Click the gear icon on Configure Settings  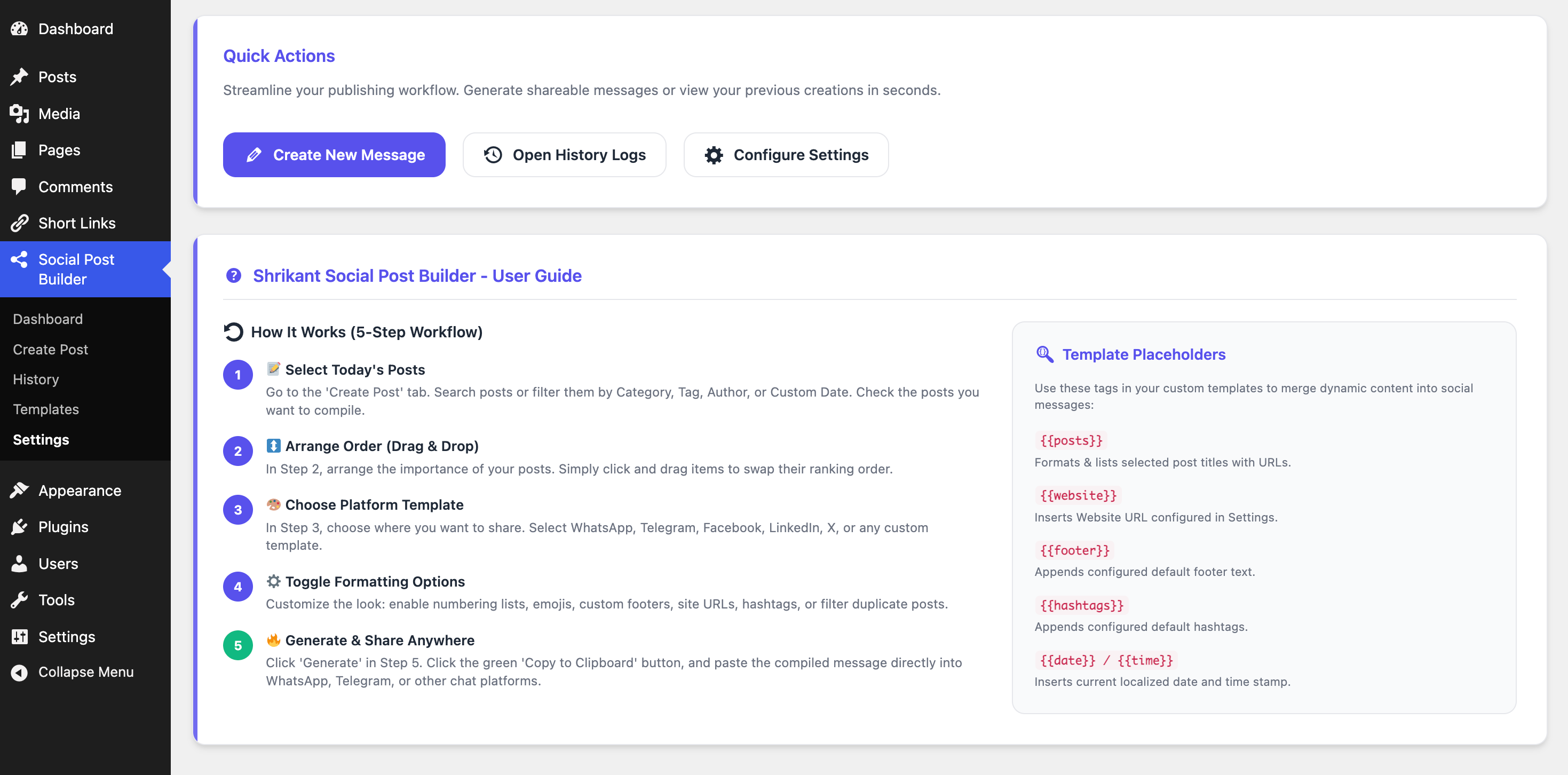click(x=714, y=155)
